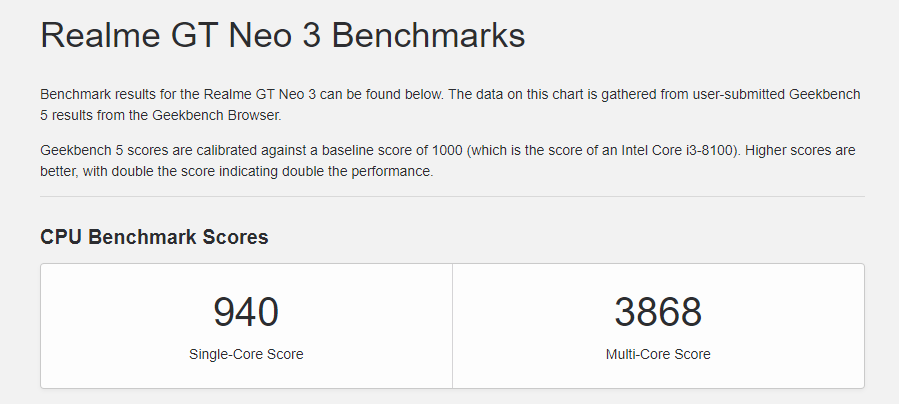Click the Realme GT Neo 3 Benchmarks title

click(283, 35)
